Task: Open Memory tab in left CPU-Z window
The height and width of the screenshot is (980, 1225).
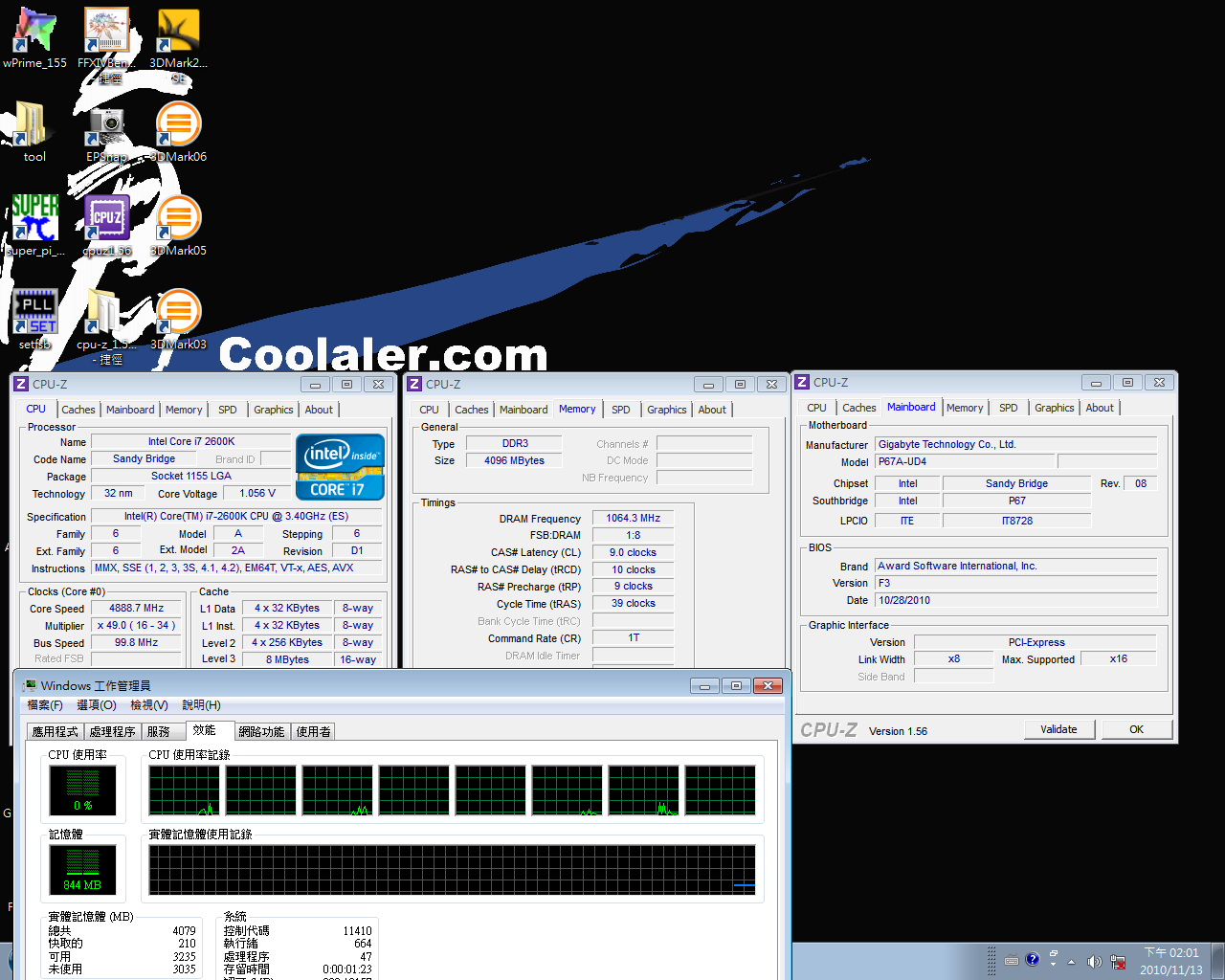Action: [x=184, y=410]
